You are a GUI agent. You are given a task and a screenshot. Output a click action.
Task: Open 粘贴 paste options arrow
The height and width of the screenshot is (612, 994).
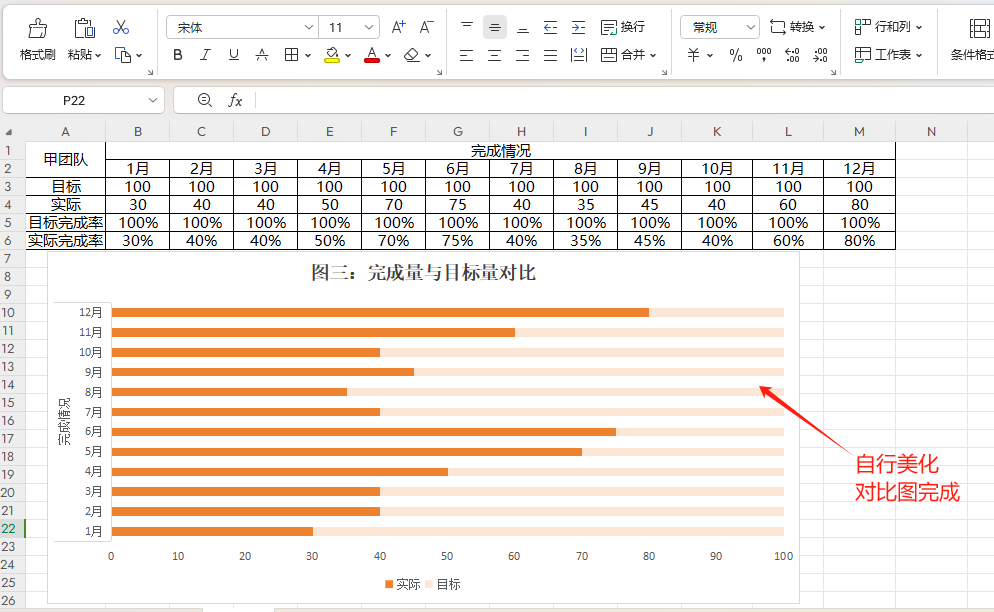pyautogui.click(x=98, y=56)
